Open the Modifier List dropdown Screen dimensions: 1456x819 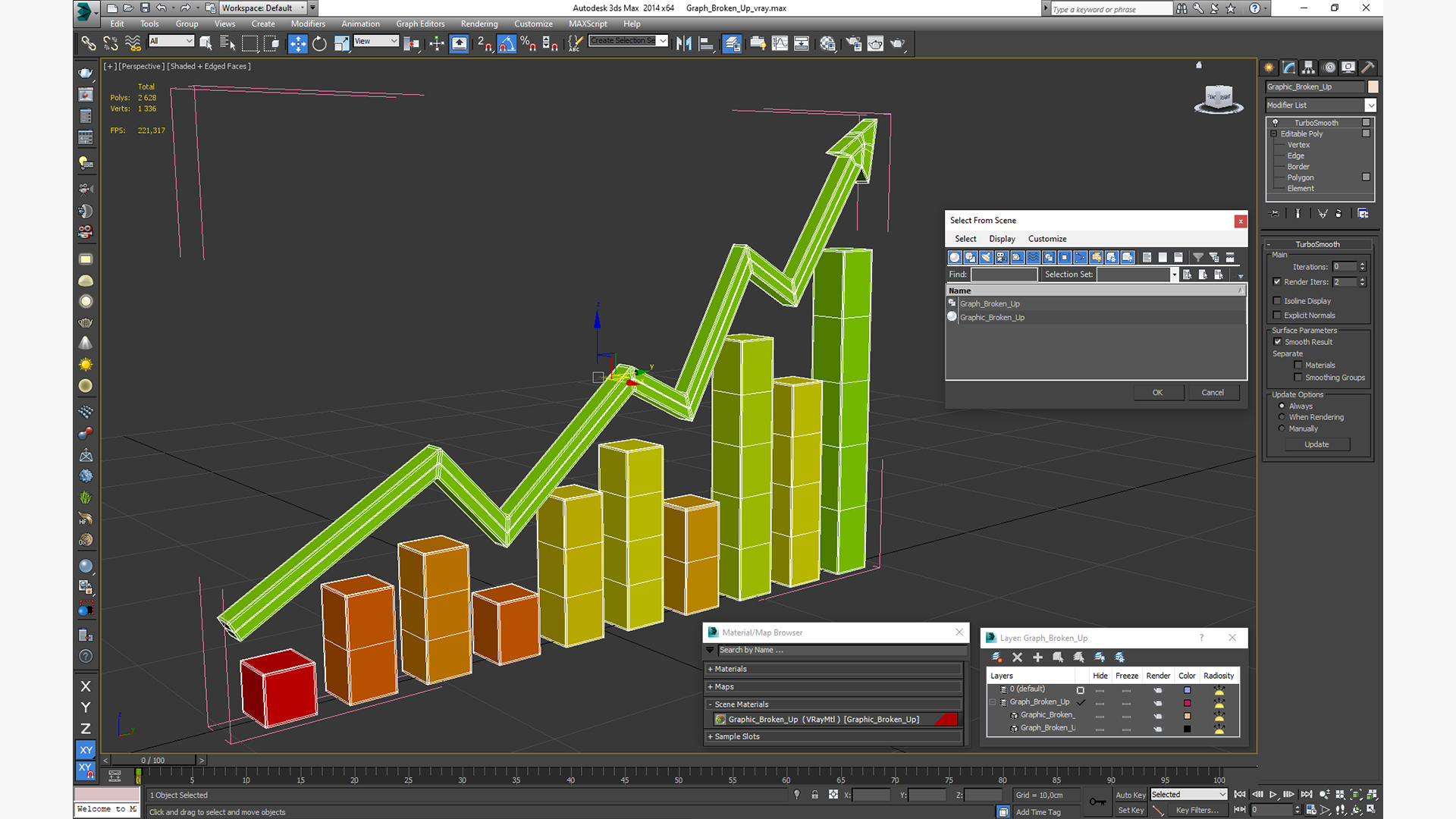pyautogui.click(x=1370, y=105)
